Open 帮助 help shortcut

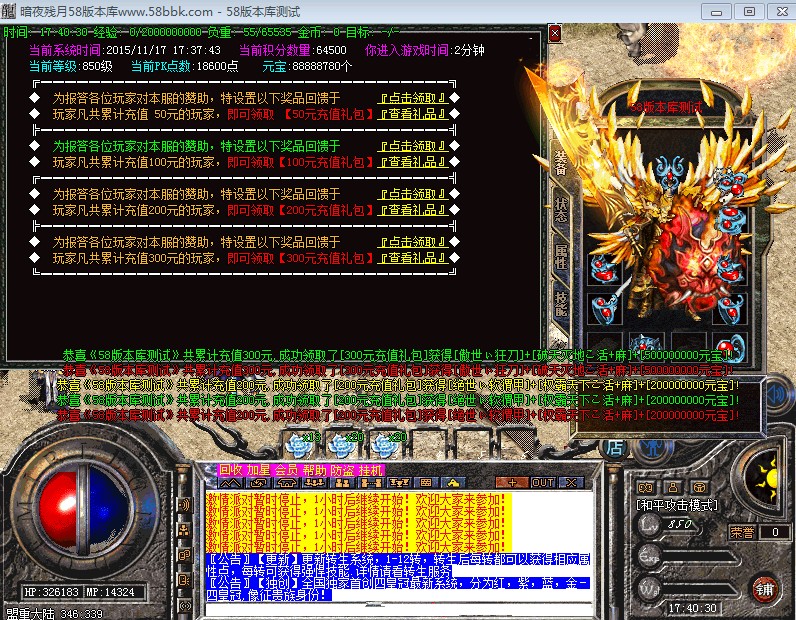(315, 470)
